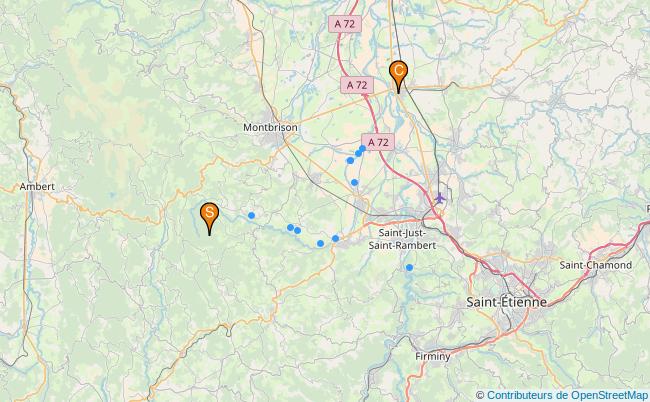650x402 pixels.
Task: Click the Firminy town label
Action: (x=433, y=356)
